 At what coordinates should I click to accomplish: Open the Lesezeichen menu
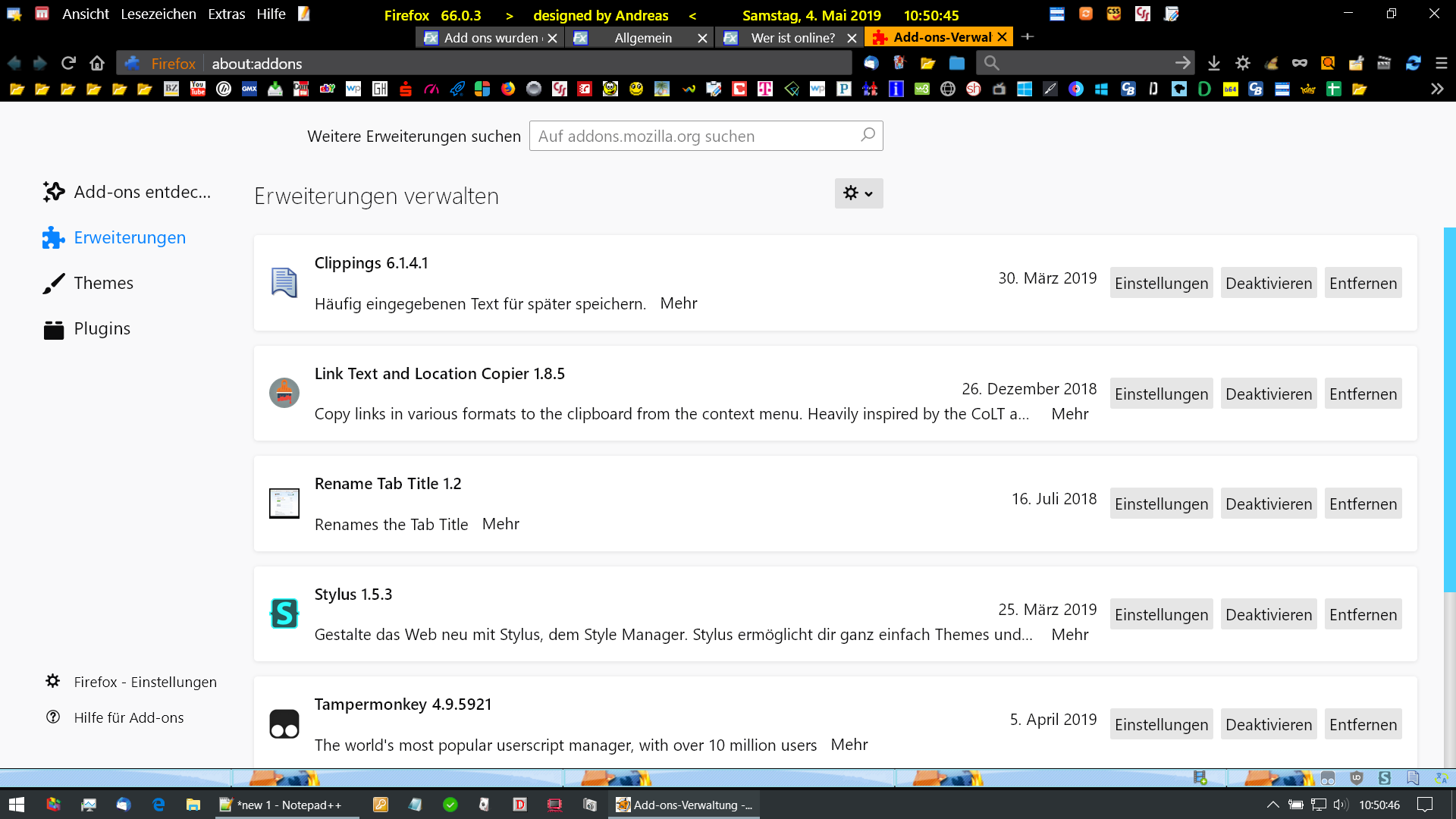click(158, 14)
